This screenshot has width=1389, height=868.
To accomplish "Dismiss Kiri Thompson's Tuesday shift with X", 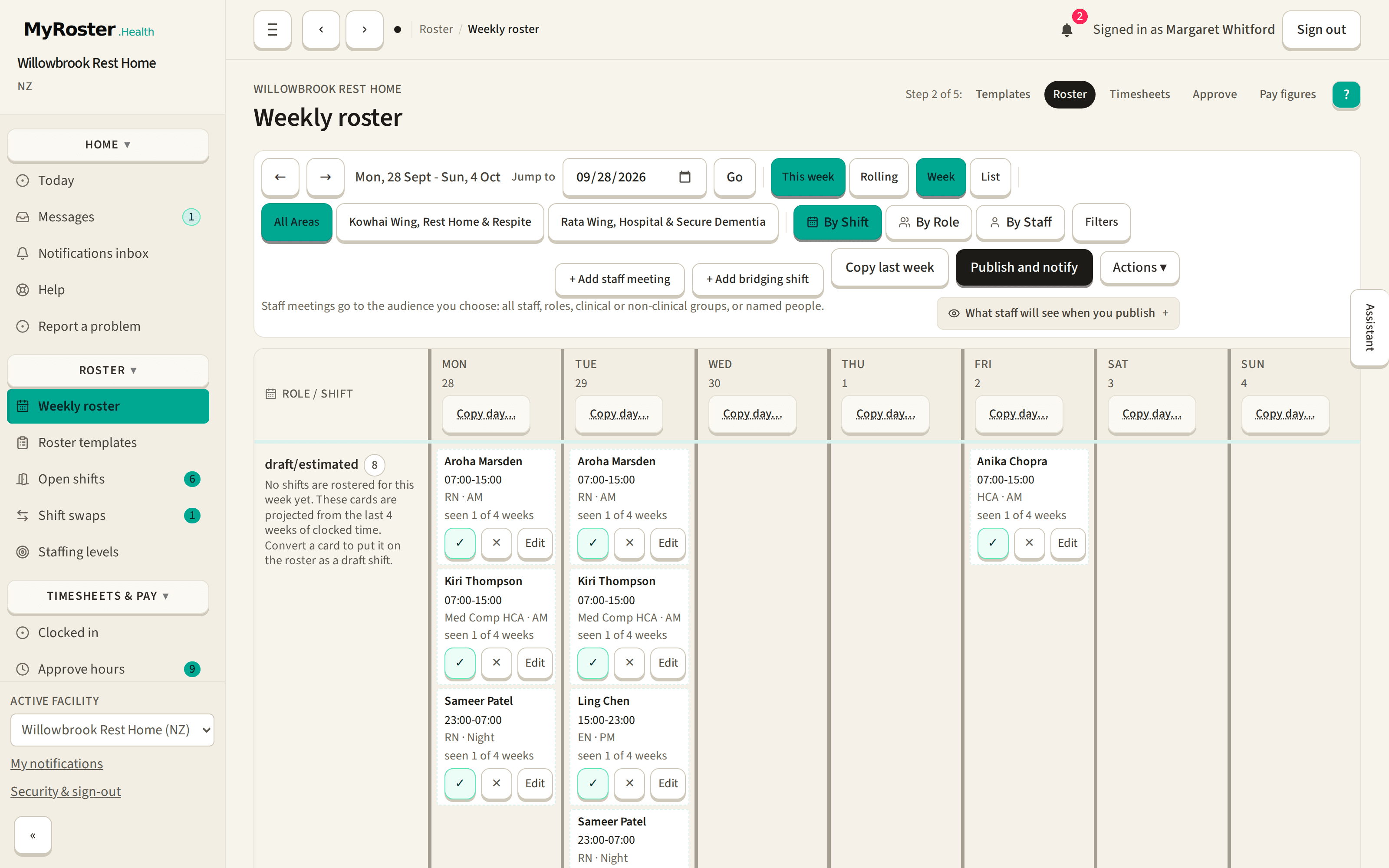I will click(630, 662).
